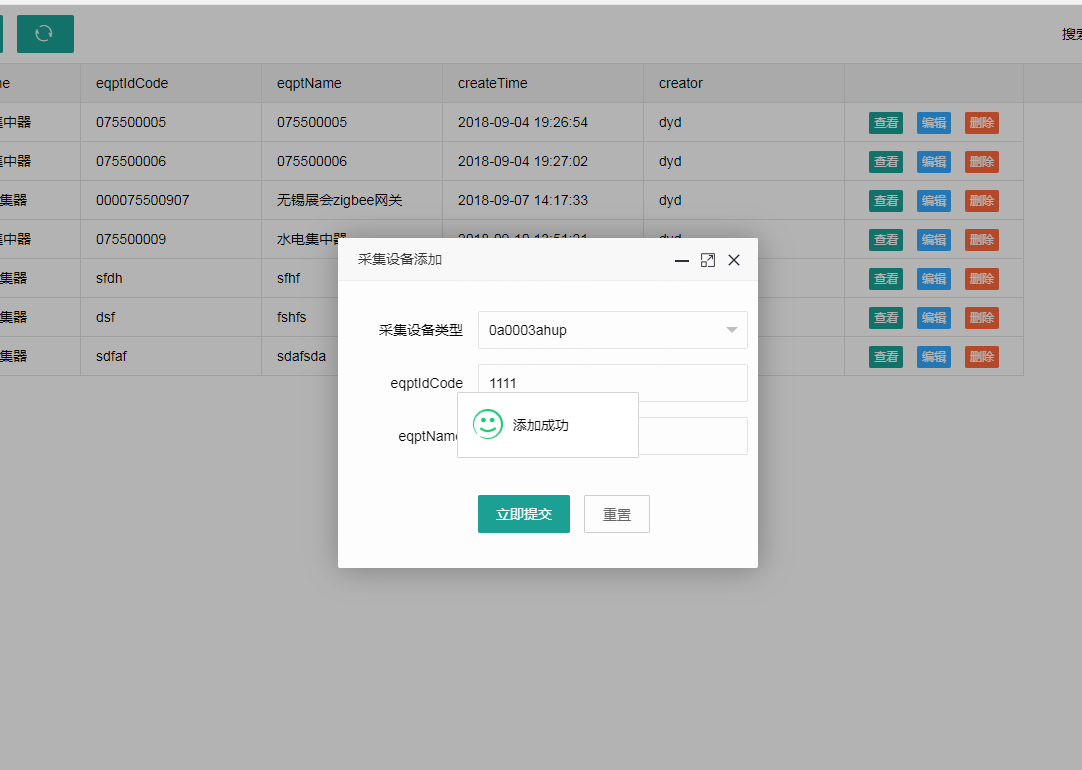The width and height of the screenshot is (1082, 770).
Task: Delete row sdfaf with 删除
Action: [981, 357]
